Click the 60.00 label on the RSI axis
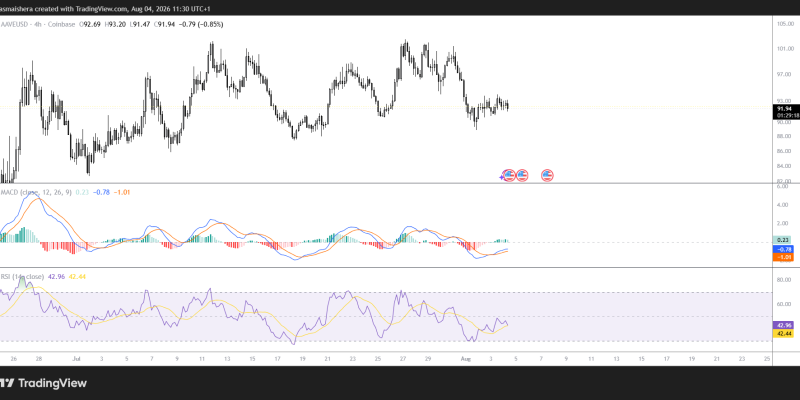This screenshot has height=400, width=800. coord(785,304)
